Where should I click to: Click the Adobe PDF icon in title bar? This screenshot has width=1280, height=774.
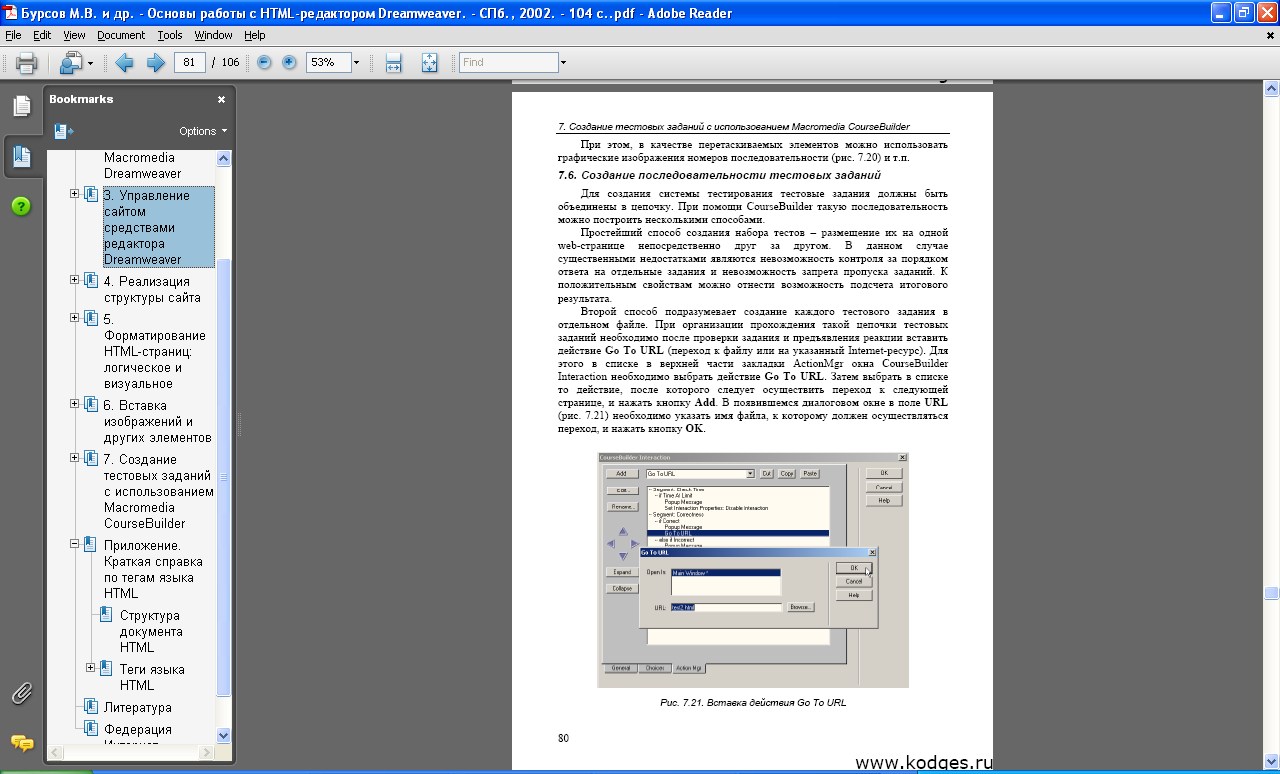tap(10, 13)
